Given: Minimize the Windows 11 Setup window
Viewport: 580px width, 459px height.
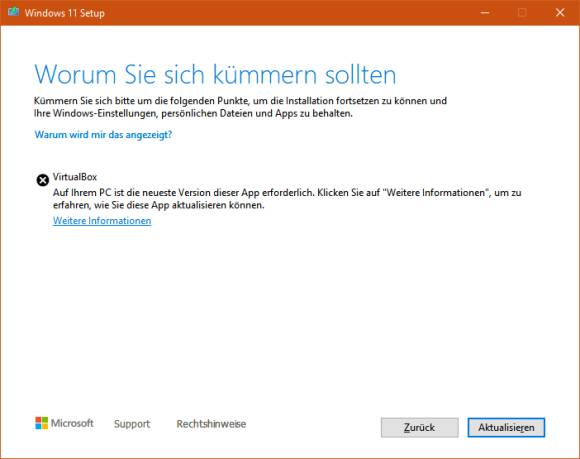Looking at the screenshot, I should [x=485, y=13].
